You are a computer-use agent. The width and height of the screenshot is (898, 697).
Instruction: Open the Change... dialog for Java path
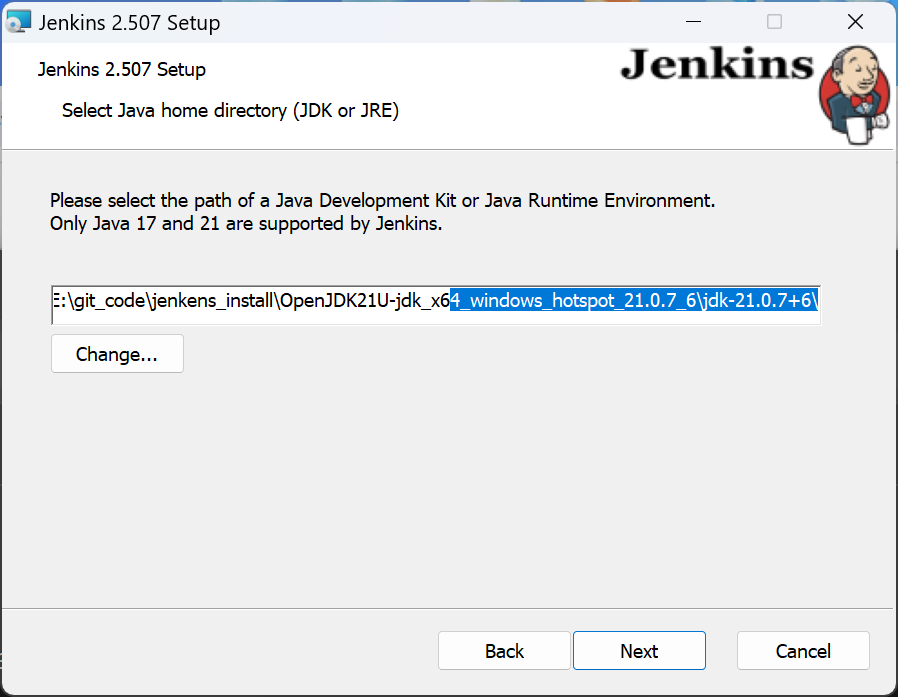click(x=116, y=353)
